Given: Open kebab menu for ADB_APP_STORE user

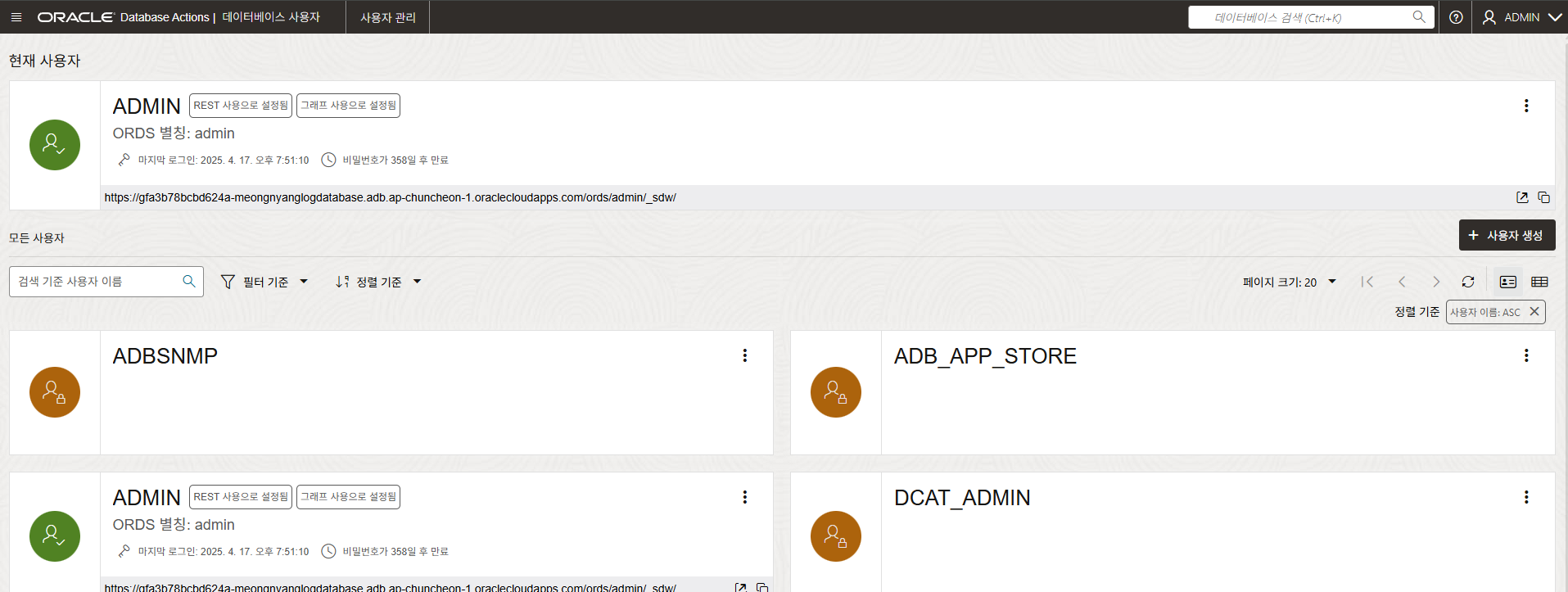Looking at the screenshot, I should [1526, 355].
